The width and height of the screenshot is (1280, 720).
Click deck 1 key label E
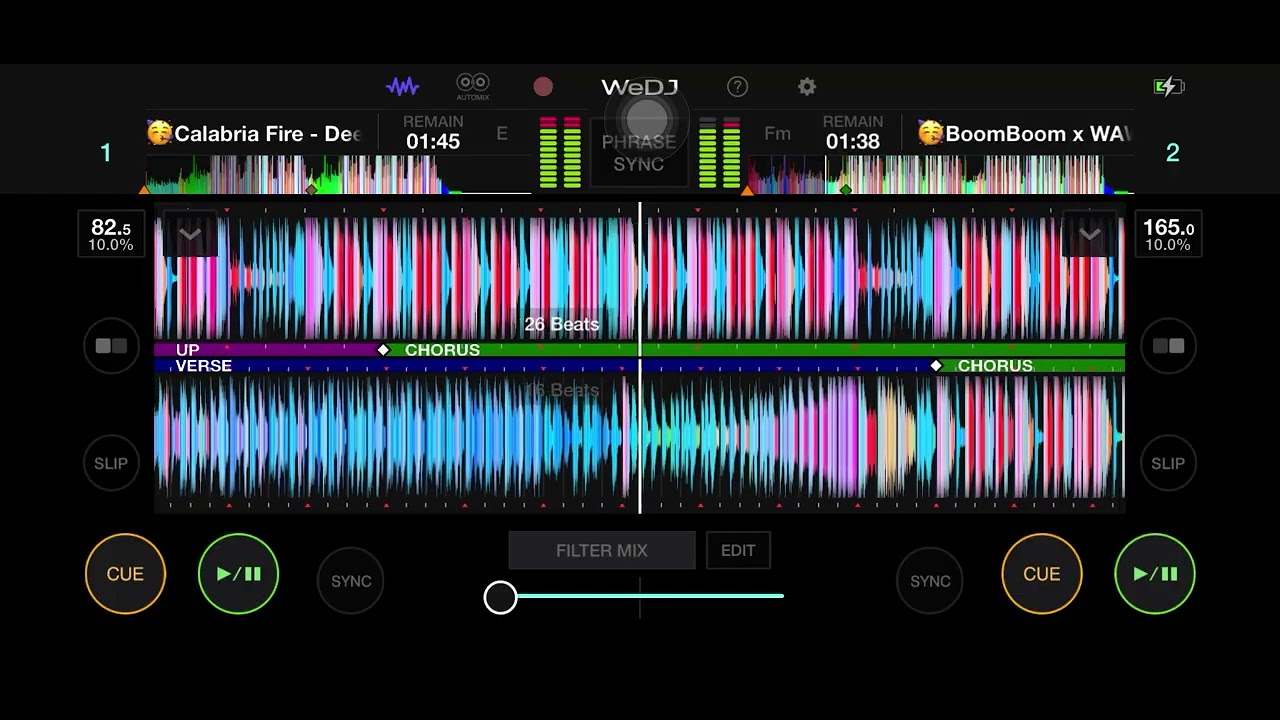coord(502,133)
